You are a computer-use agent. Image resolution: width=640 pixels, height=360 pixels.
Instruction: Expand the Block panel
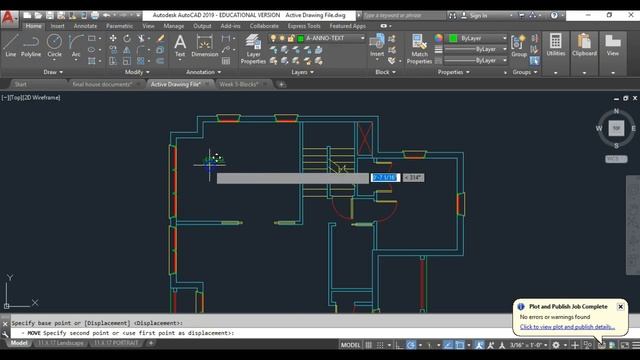385,72
